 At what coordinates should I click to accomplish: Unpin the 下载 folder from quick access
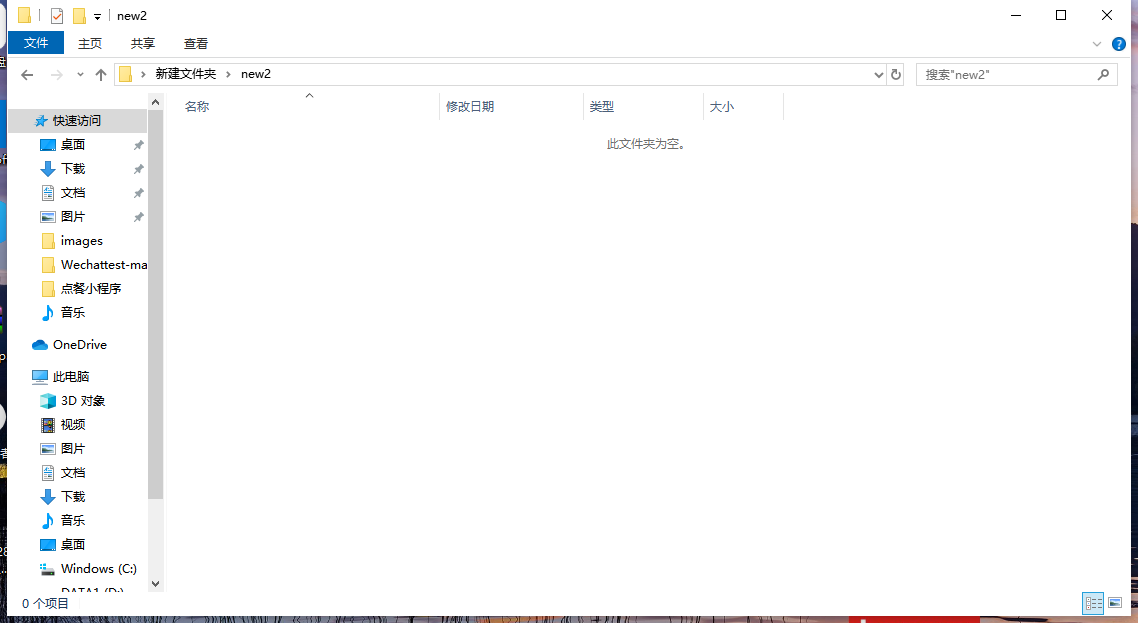pos(139,168)
